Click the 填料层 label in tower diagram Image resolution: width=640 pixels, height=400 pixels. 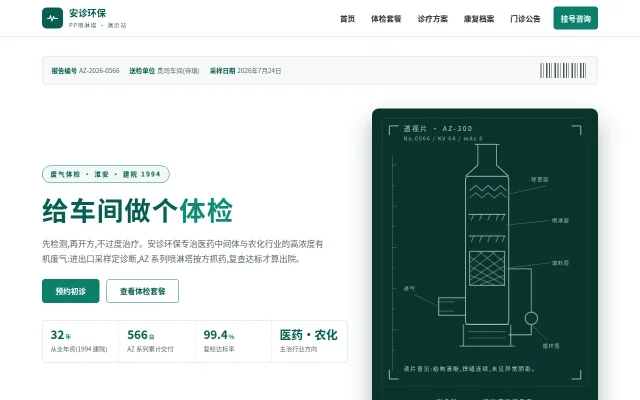tap(560, 263)
